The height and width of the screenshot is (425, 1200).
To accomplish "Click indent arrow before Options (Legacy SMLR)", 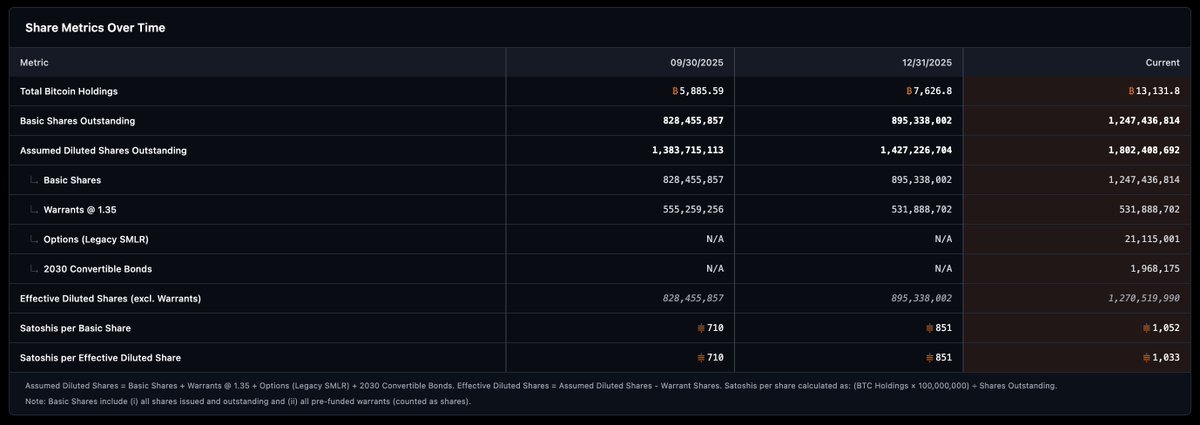I will point(33,239).
